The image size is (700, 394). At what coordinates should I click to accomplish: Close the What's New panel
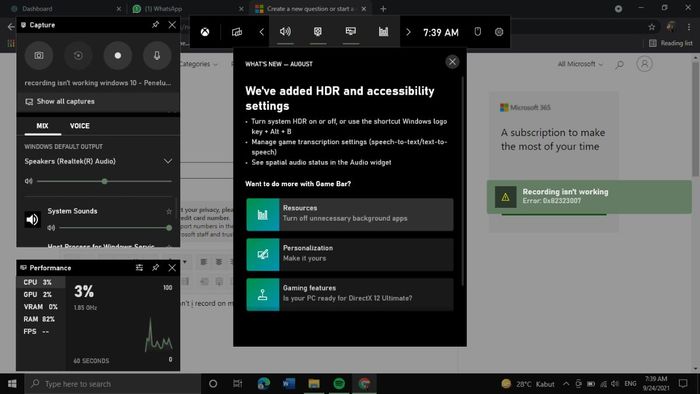pyautogui.click(x=452, y=62)
